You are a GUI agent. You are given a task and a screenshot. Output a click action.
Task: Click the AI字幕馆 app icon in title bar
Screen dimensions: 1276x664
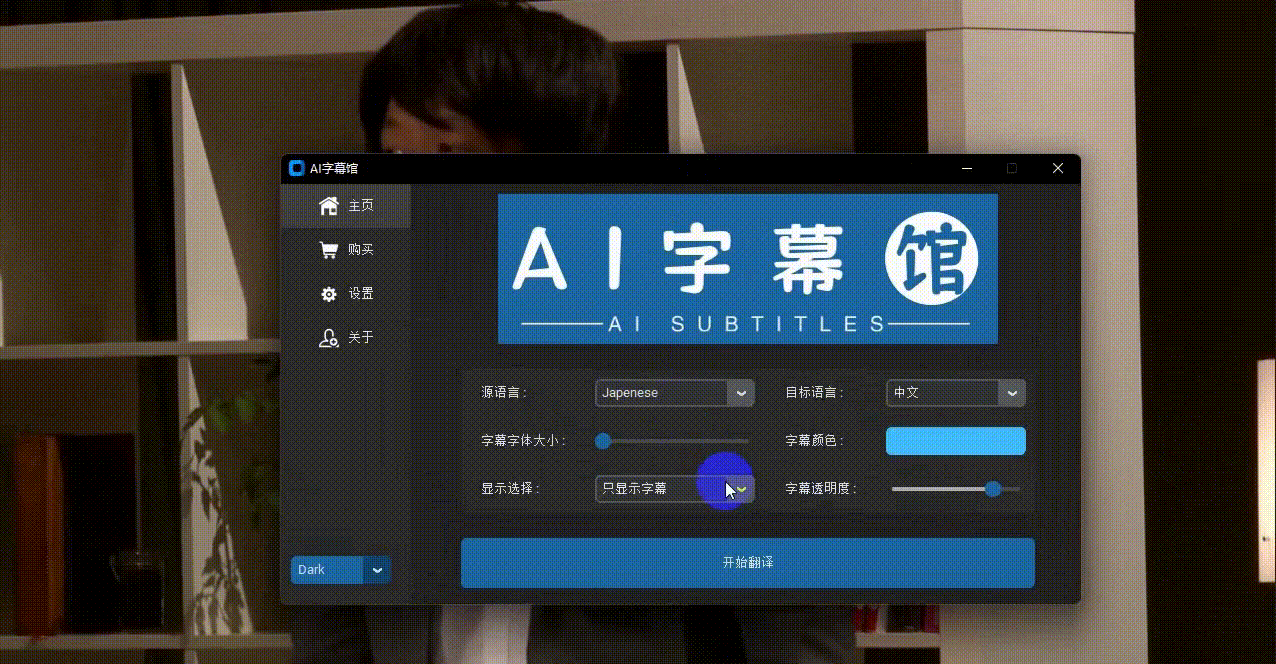click(x=297, y=169)
